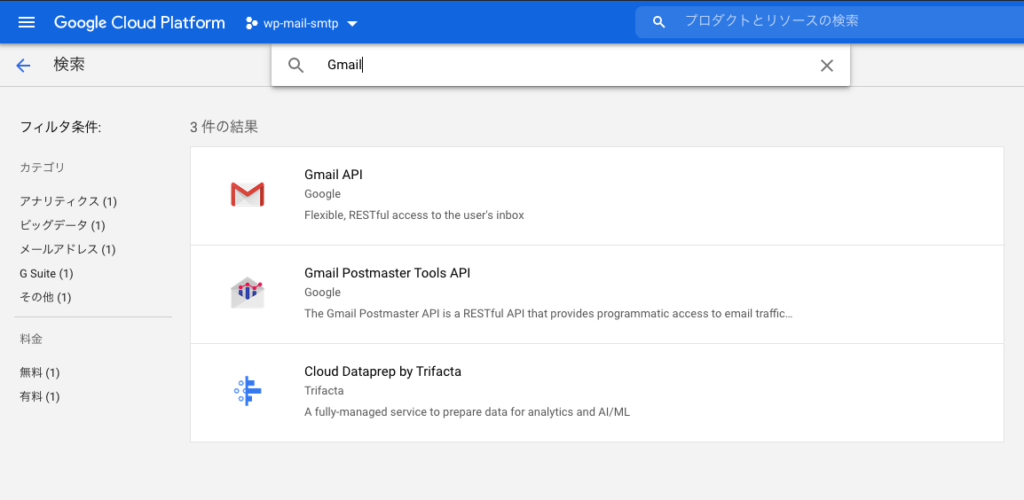Viewport: 1024px width, 500px height.
Task: Clear the Gmail search with X icon
Action: click(x=826, y=66)
